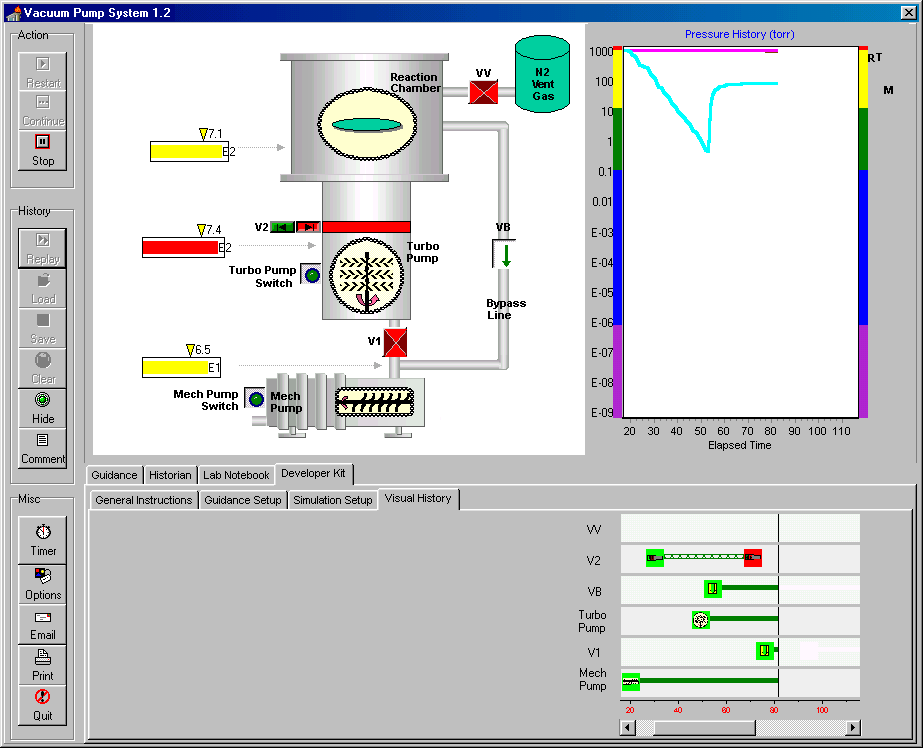Select the Visual History sub-tab

418,498
